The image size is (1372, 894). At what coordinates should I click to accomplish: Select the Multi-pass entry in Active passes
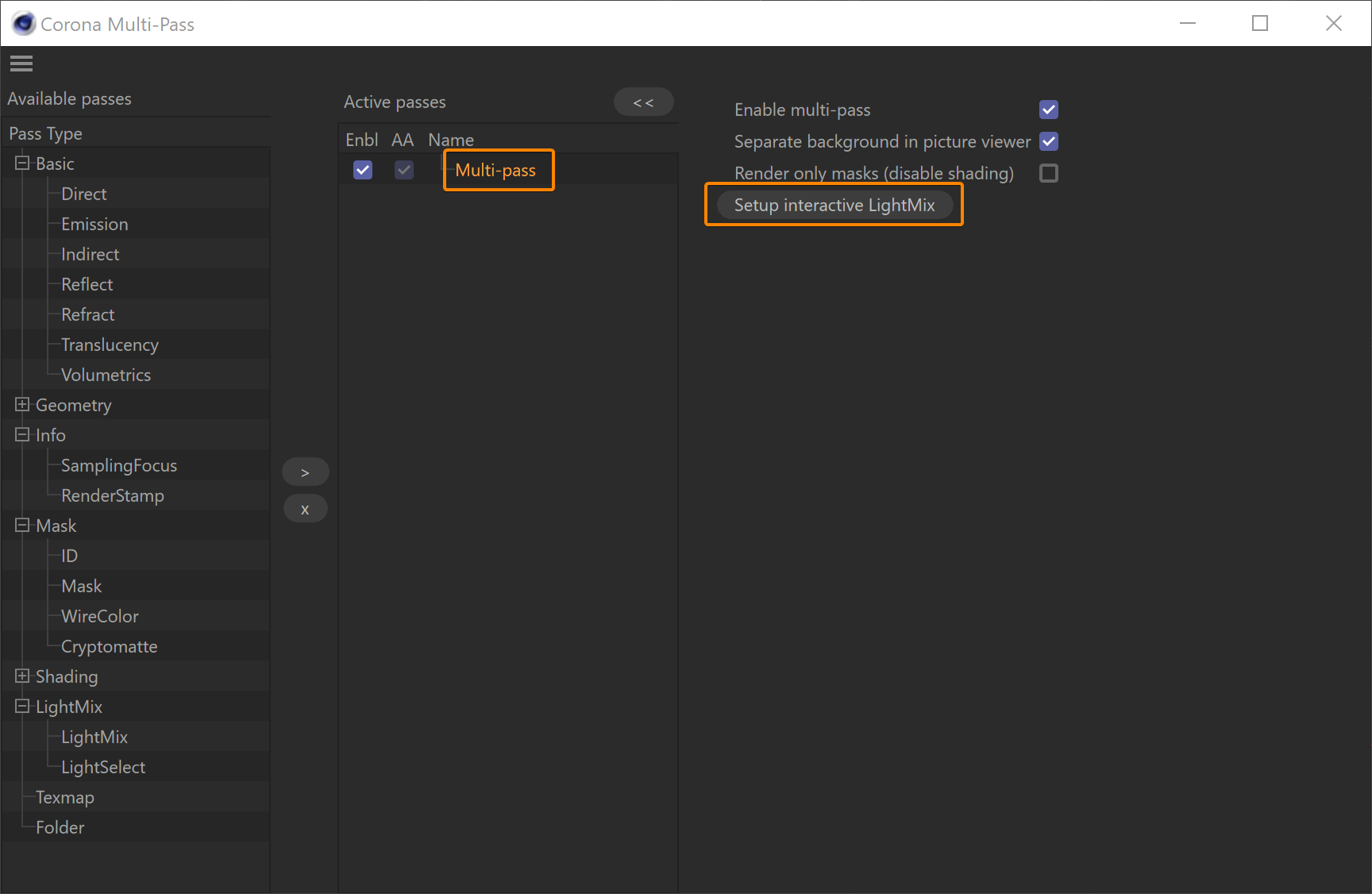[495, 170]
